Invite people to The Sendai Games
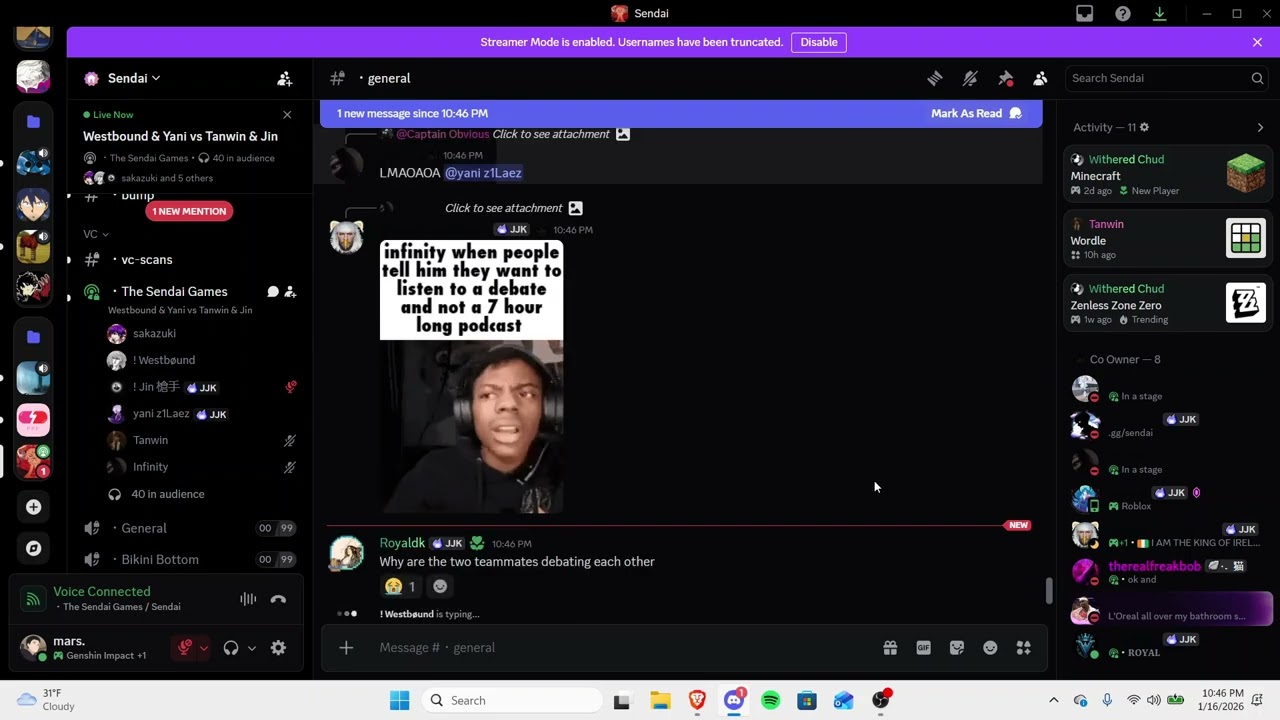 [290, 292]
